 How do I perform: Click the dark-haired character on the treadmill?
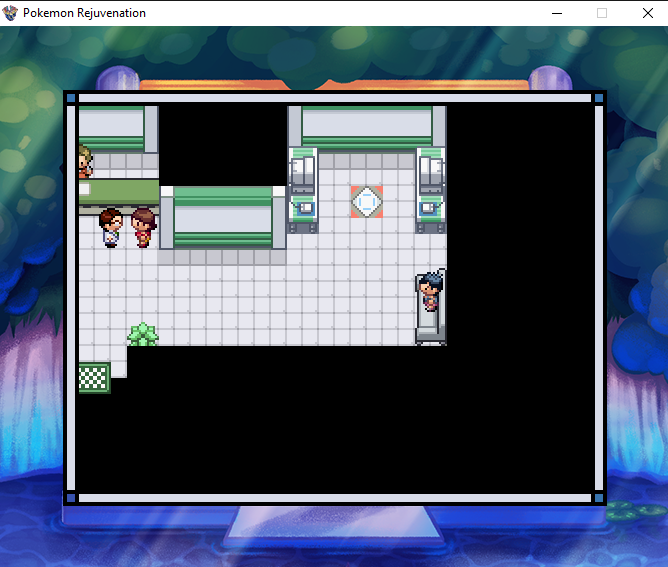(431, 291)
